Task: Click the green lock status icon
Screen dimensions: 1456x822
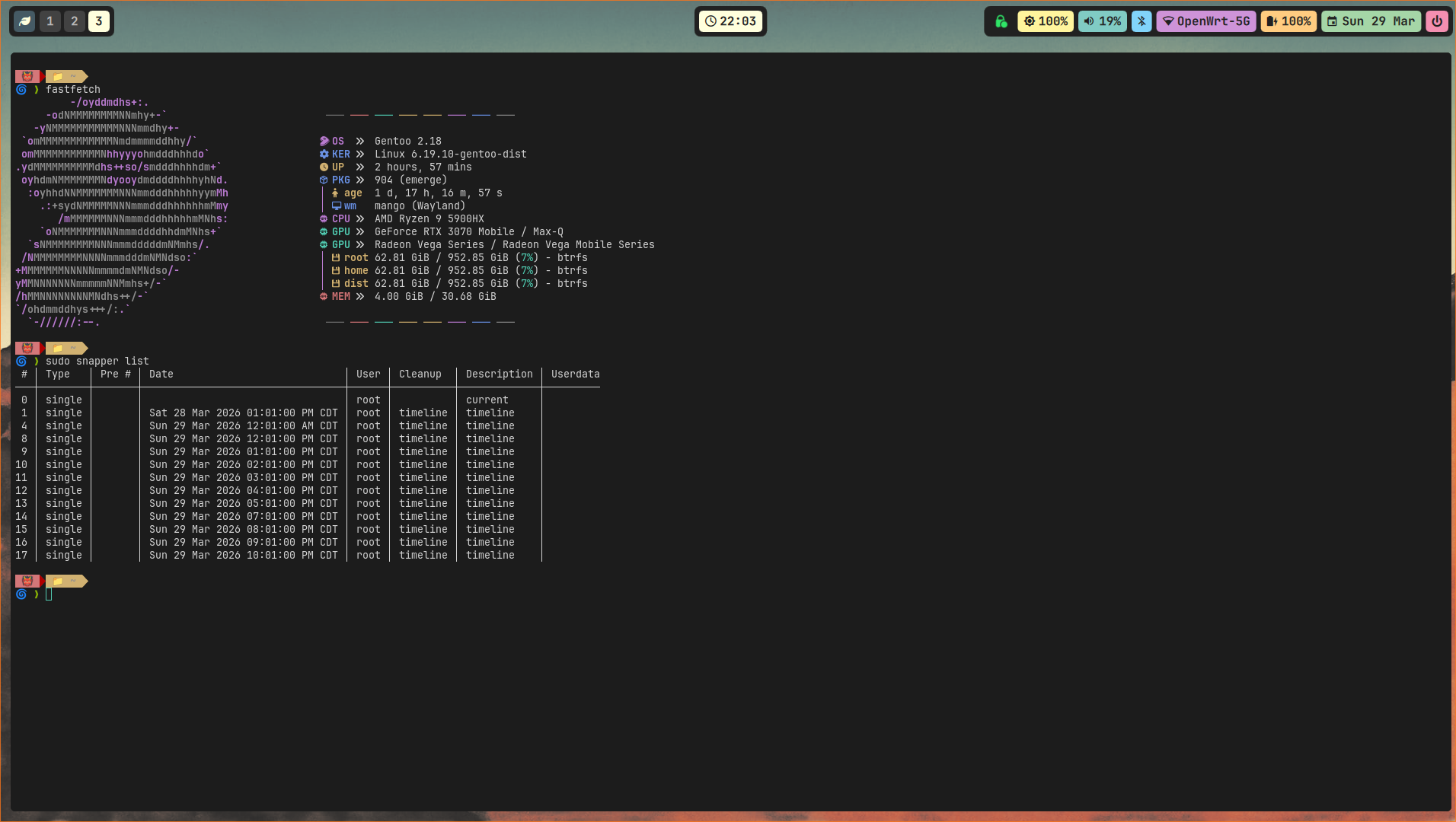Action: click(x=1001, y=21)
